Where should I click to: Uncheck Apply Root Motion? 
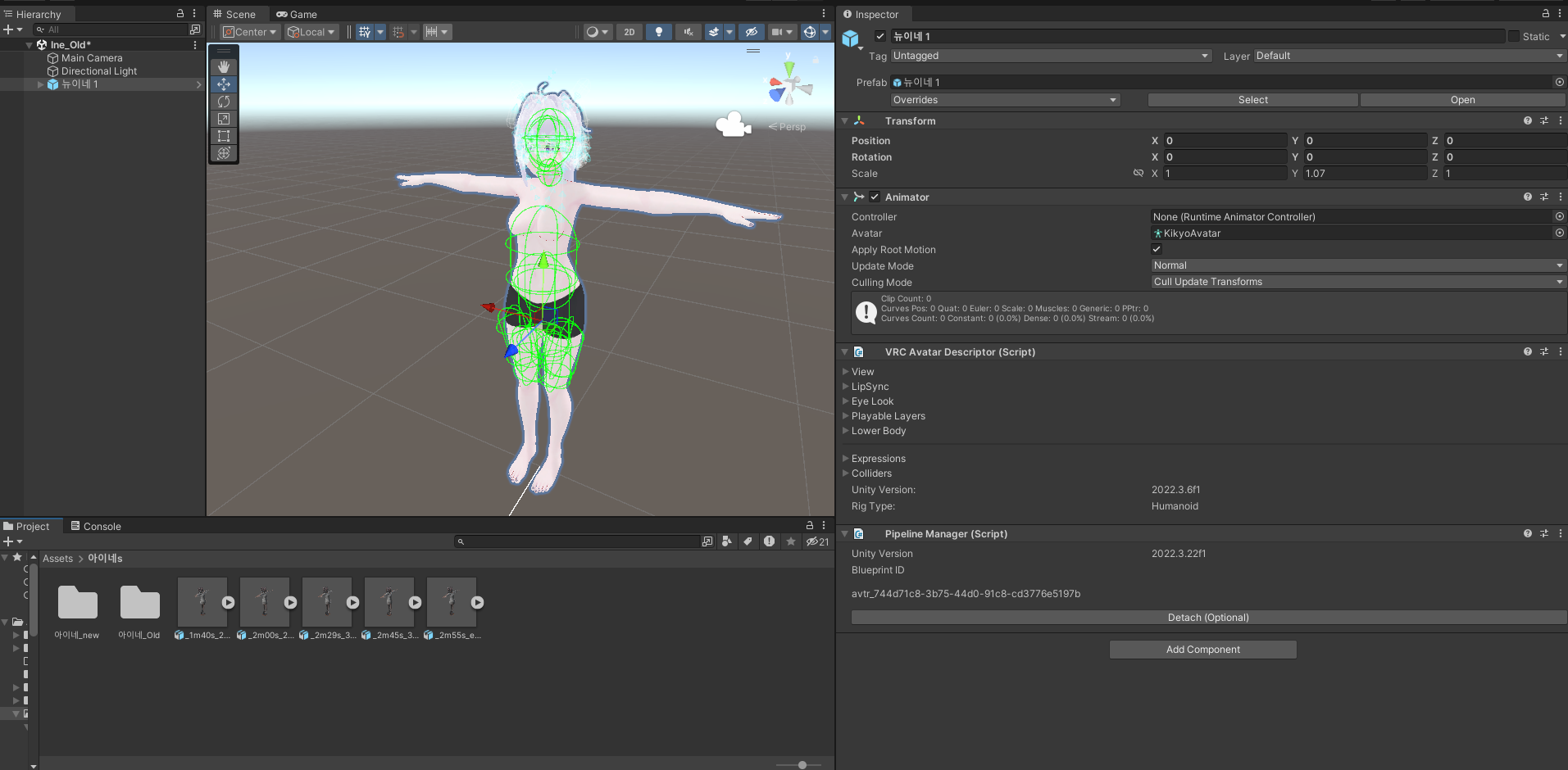[1157, 249]
